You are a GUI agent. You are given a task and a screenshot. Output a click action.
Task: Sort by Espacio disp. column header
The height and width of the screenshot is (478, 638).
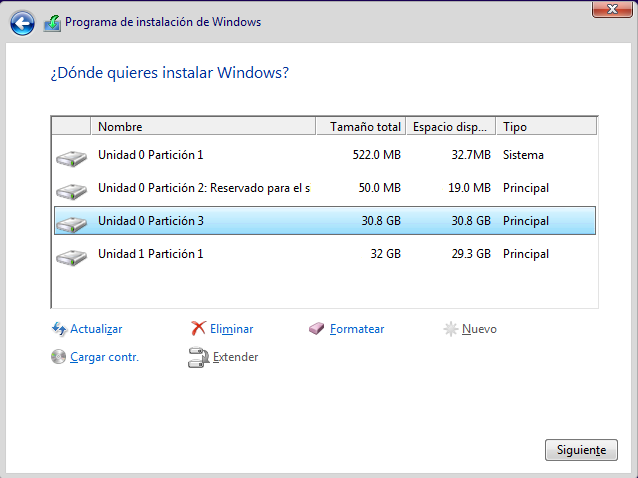coord(452,127)
